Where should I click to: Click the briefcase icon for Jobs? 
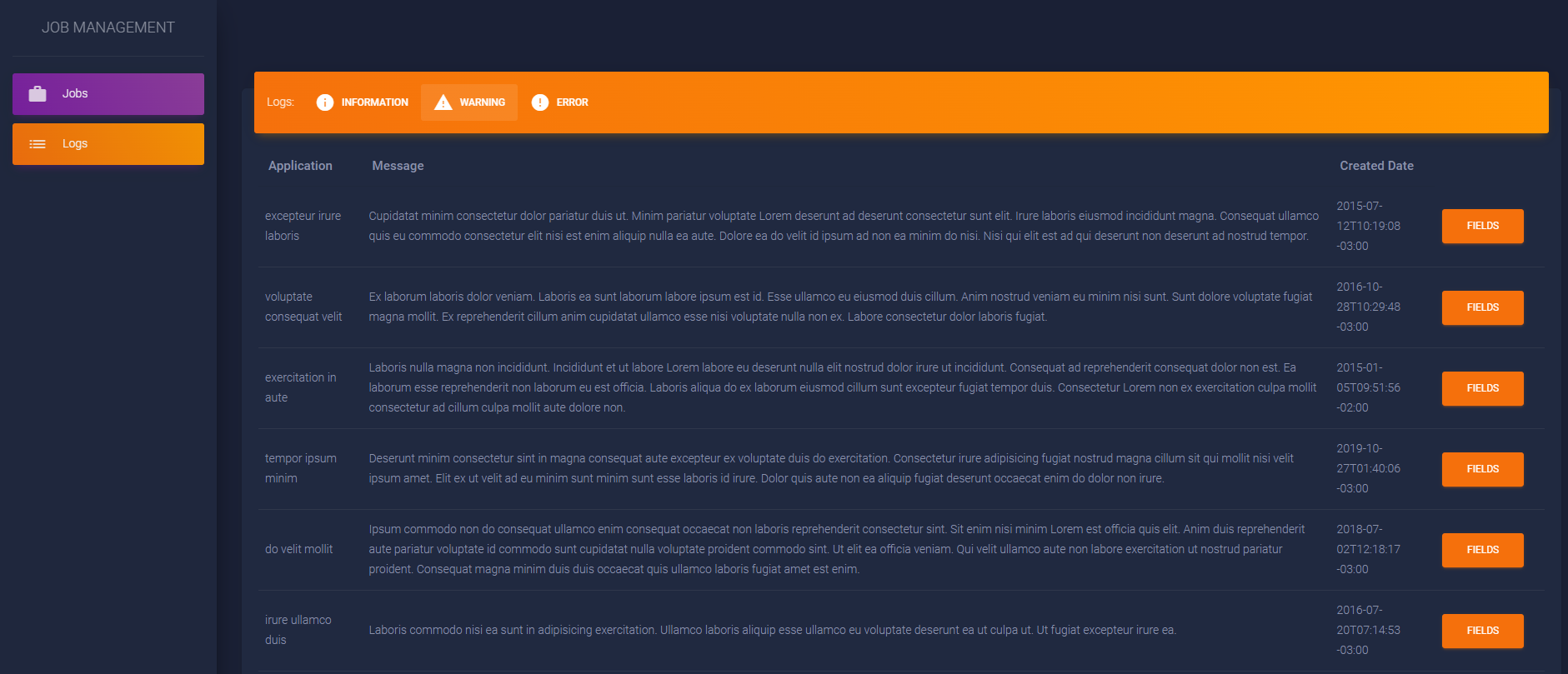click(38, 93)
